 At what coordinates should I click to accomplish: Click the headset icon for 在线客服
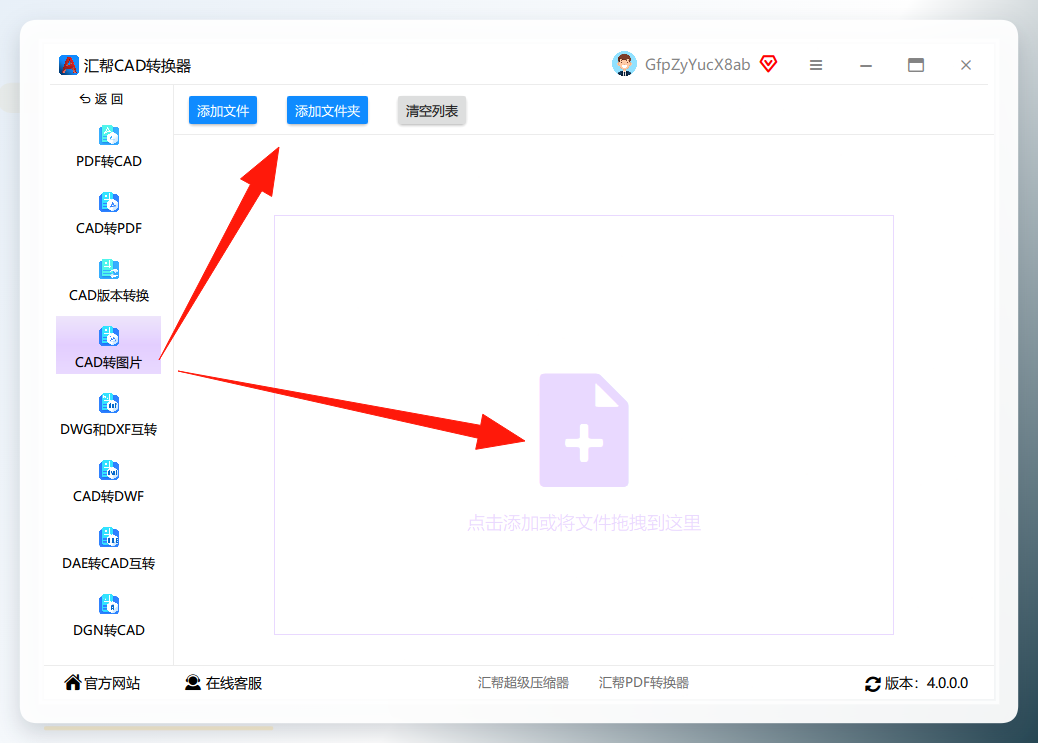coord(193,683)
